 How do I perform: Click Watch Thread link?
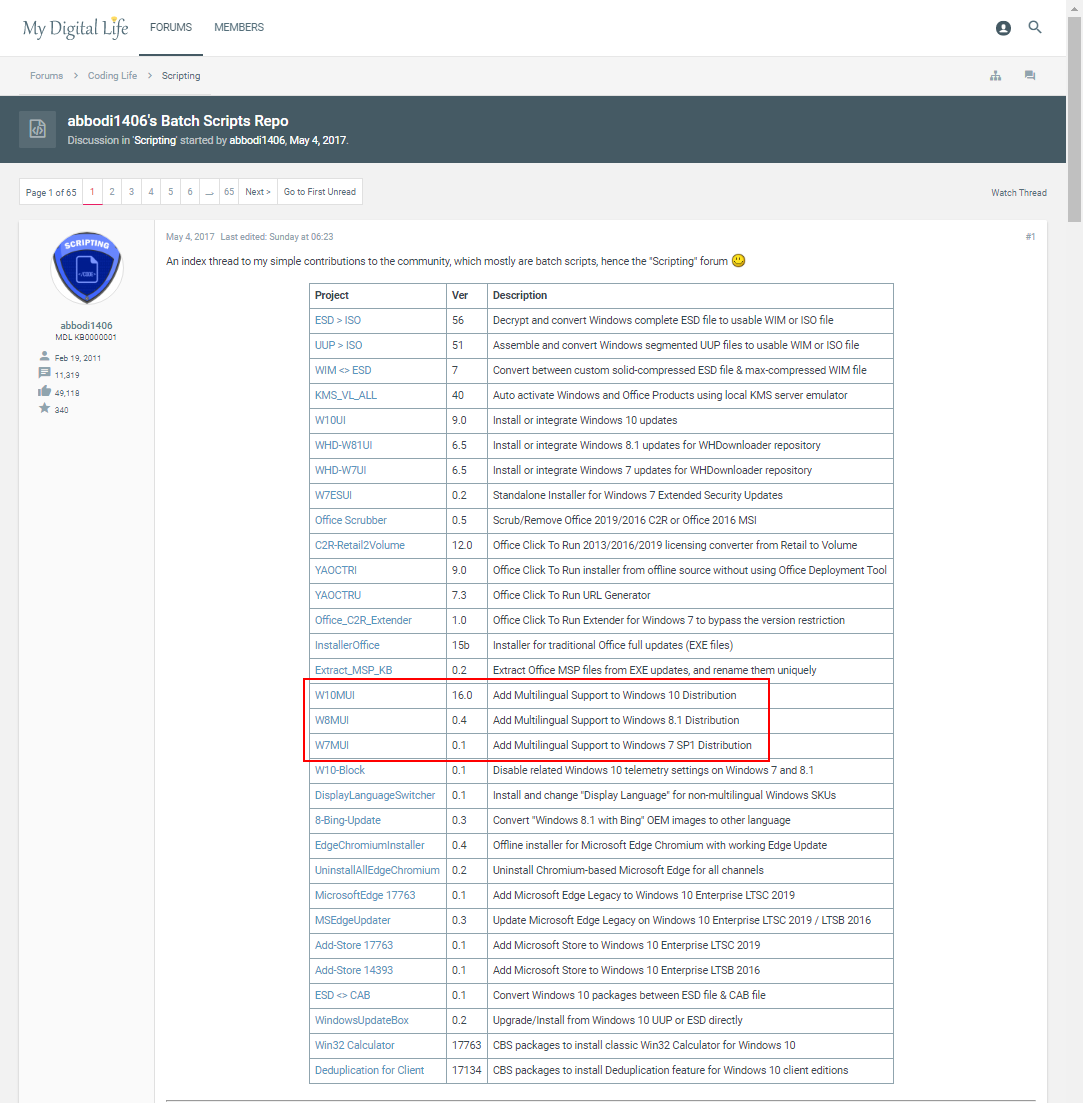(1019, 193)
